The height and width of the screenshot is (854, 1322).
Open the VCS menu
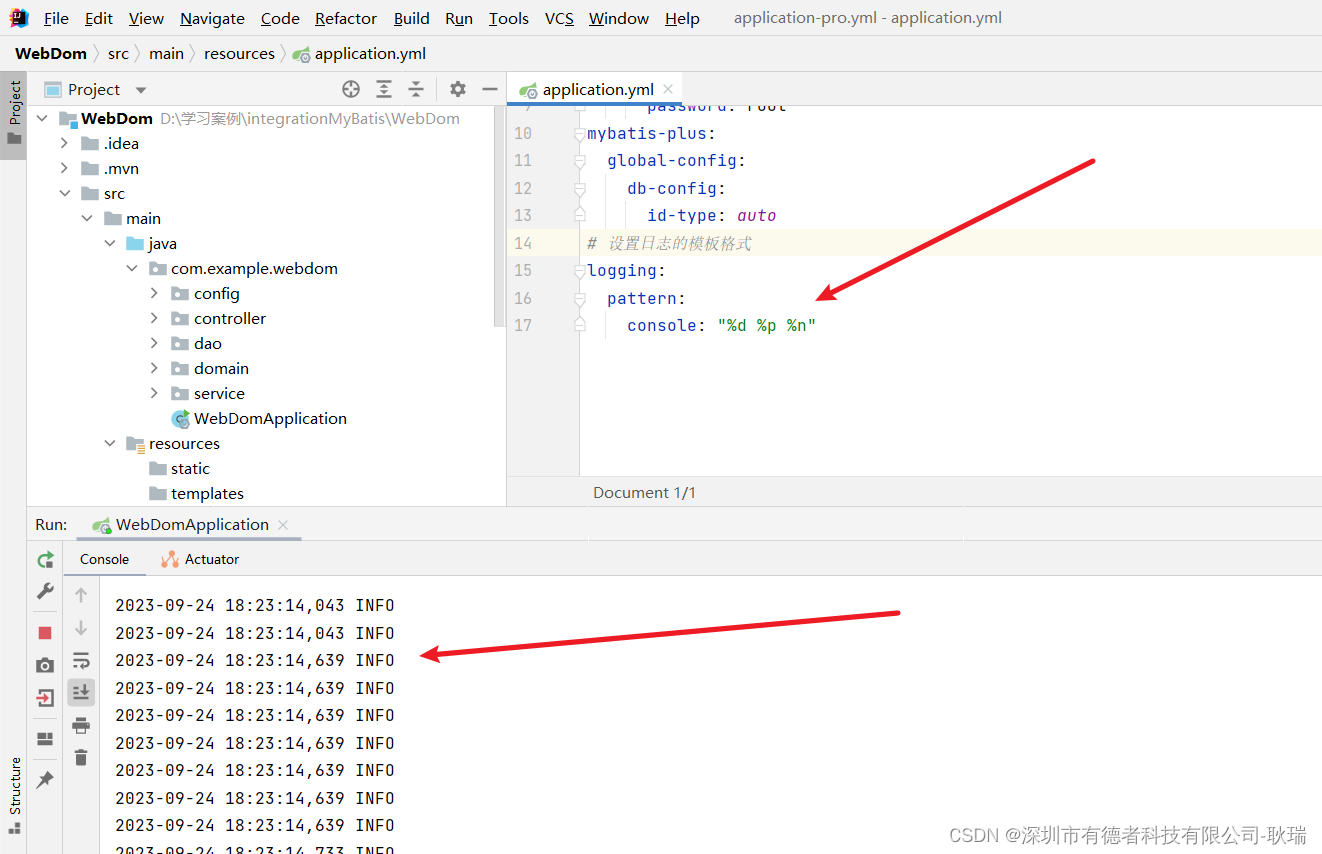[559, 18]
